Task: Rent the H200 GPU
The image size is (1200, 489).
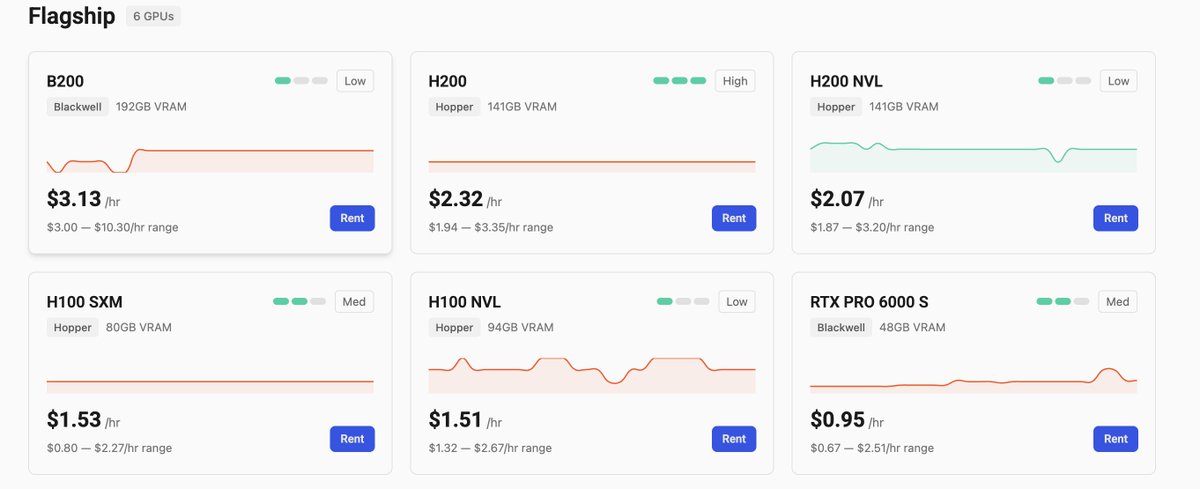Action: 734,218
